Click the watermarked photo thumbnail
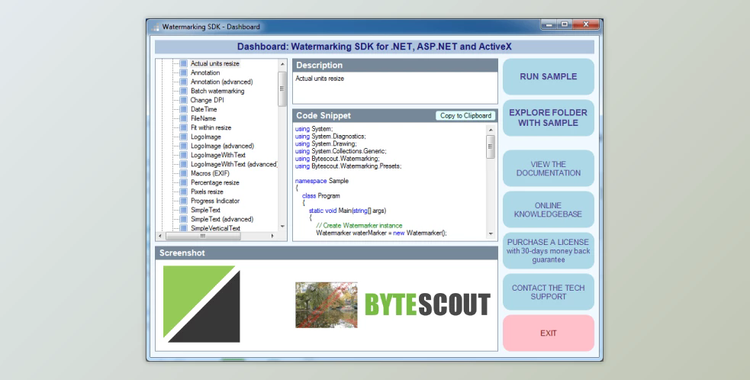Viewport: 750px width, 380px height. (326, 305)
